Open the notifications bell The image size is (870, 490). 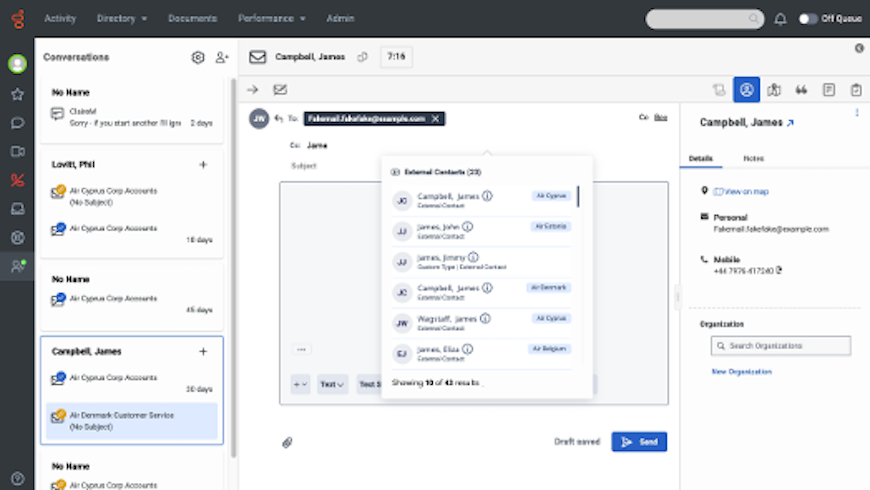point(780,19)
